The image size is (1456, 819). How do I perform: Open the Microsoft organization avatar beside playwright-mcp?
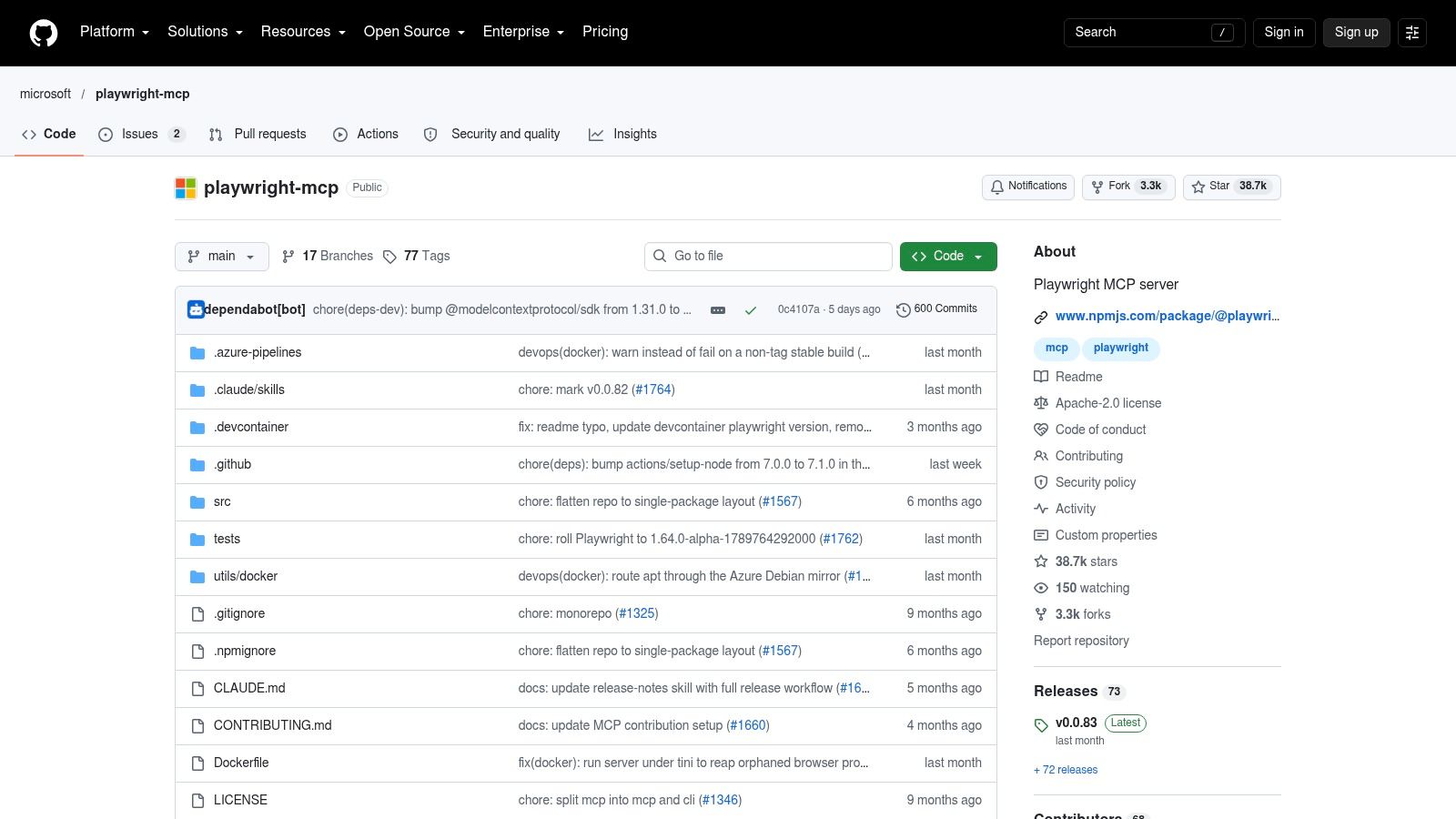click(186, 188)
